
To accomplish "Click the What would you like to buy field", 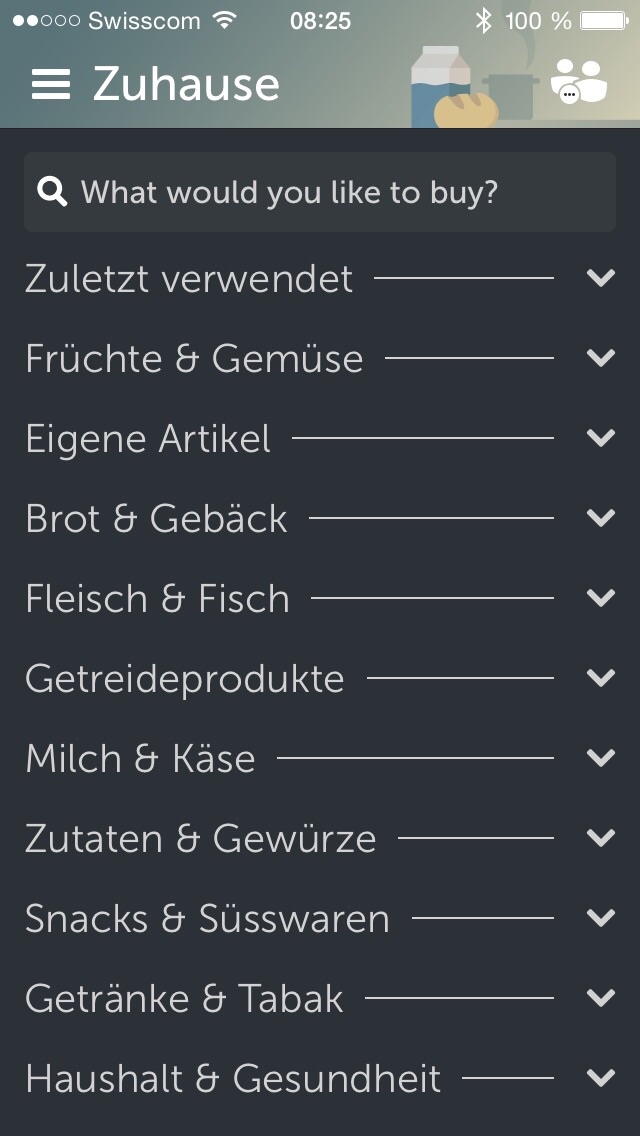I will coord(320,192).
